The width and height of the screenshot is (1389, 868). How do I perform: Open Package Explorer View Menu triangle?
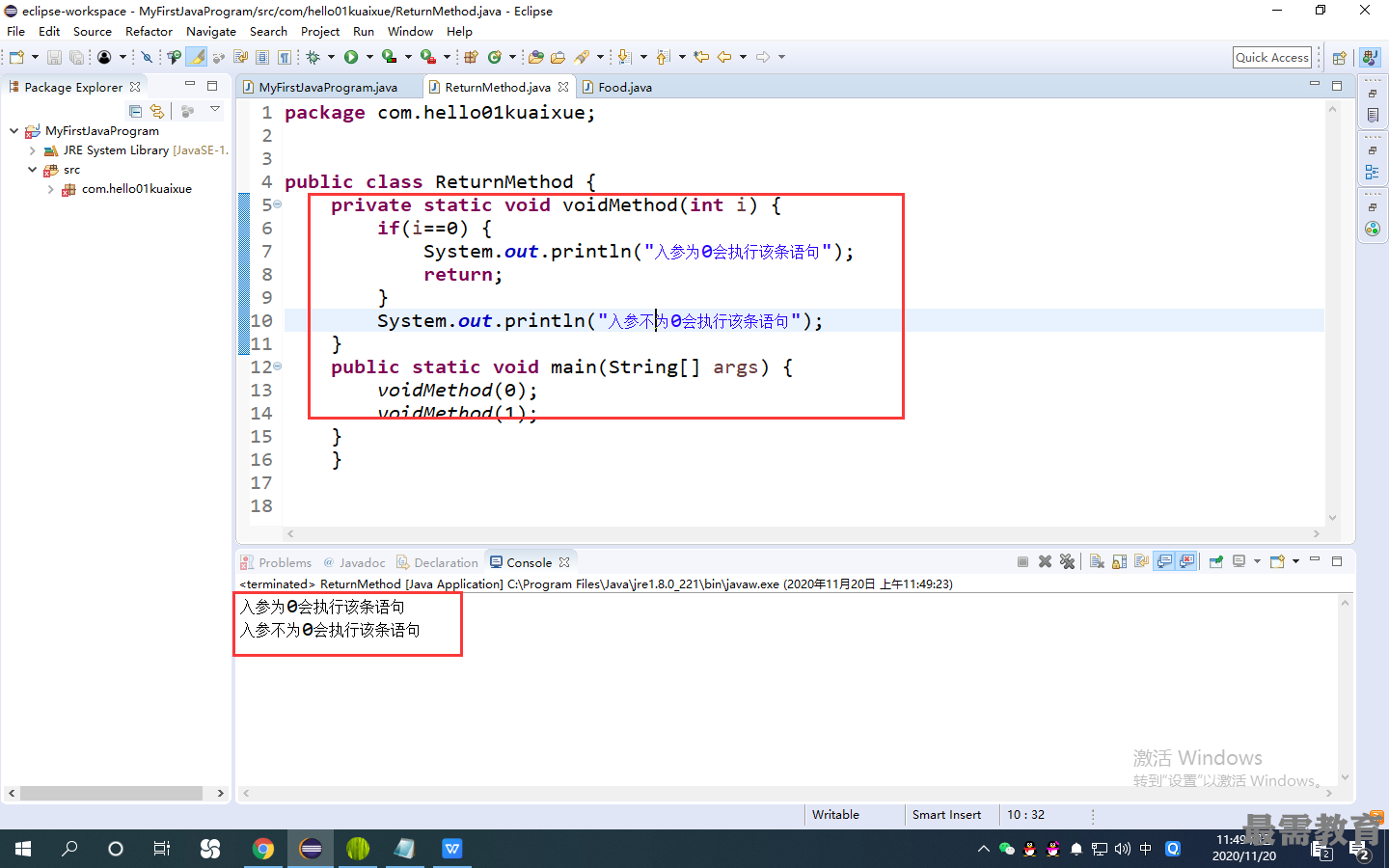215,110
